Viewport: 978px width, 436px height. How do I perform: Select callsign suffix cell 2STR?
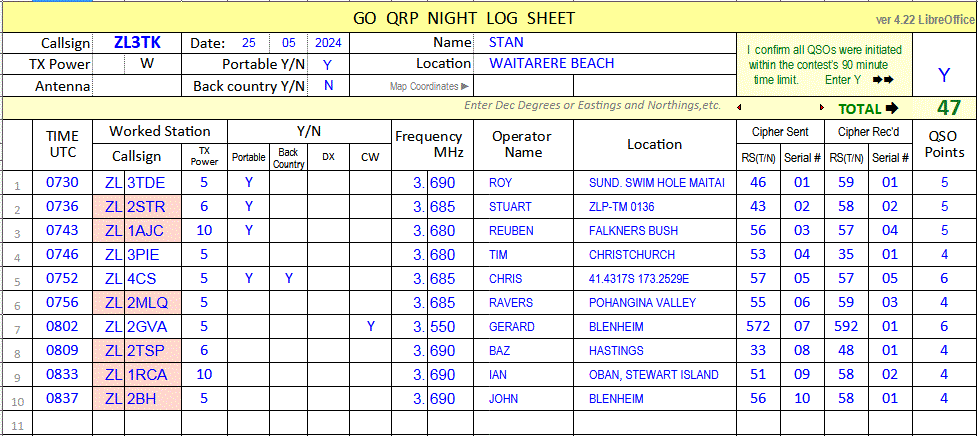point(153,206)
